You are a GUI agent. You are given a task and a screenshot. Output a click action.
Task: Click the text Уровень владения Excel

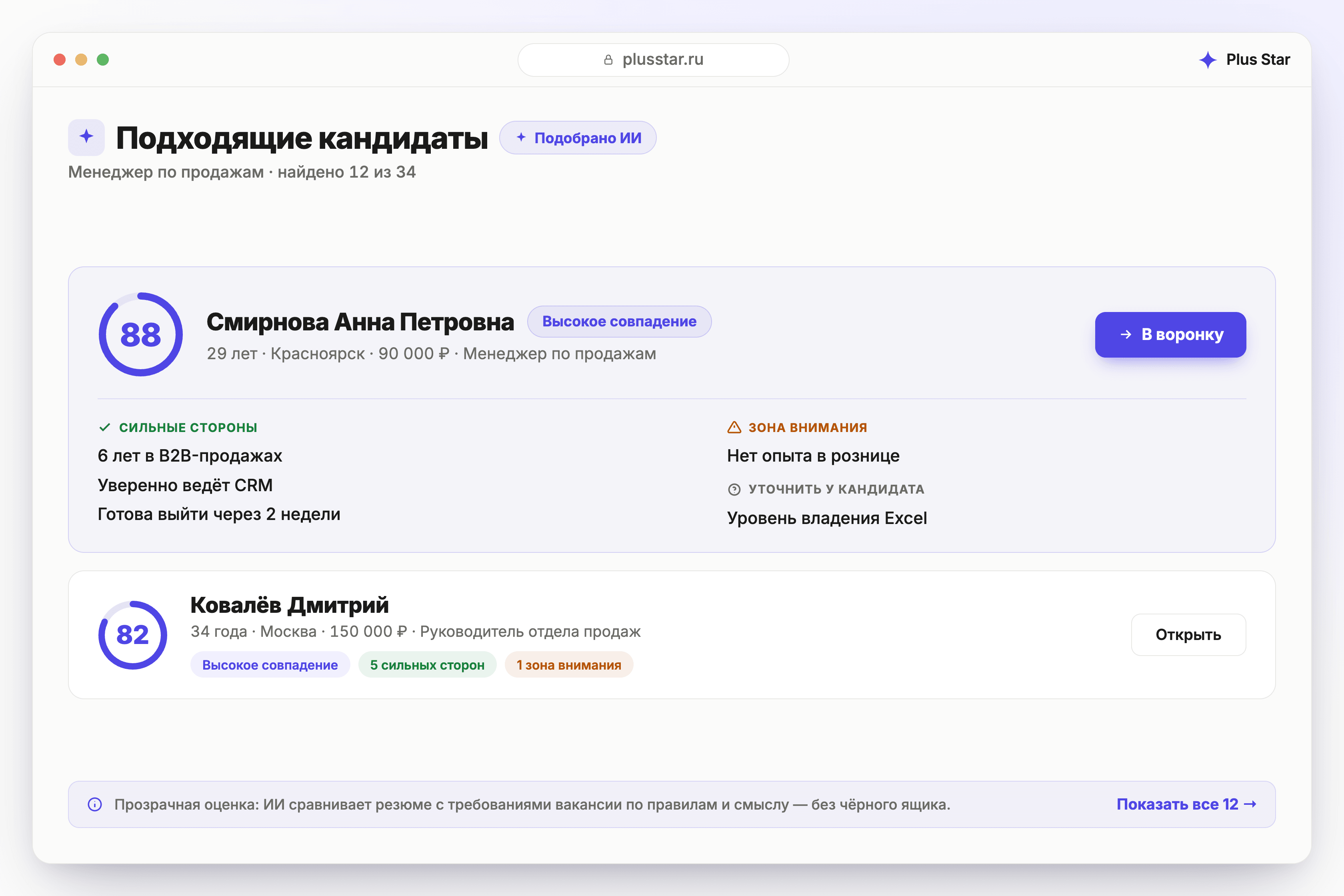click(827, 518)
